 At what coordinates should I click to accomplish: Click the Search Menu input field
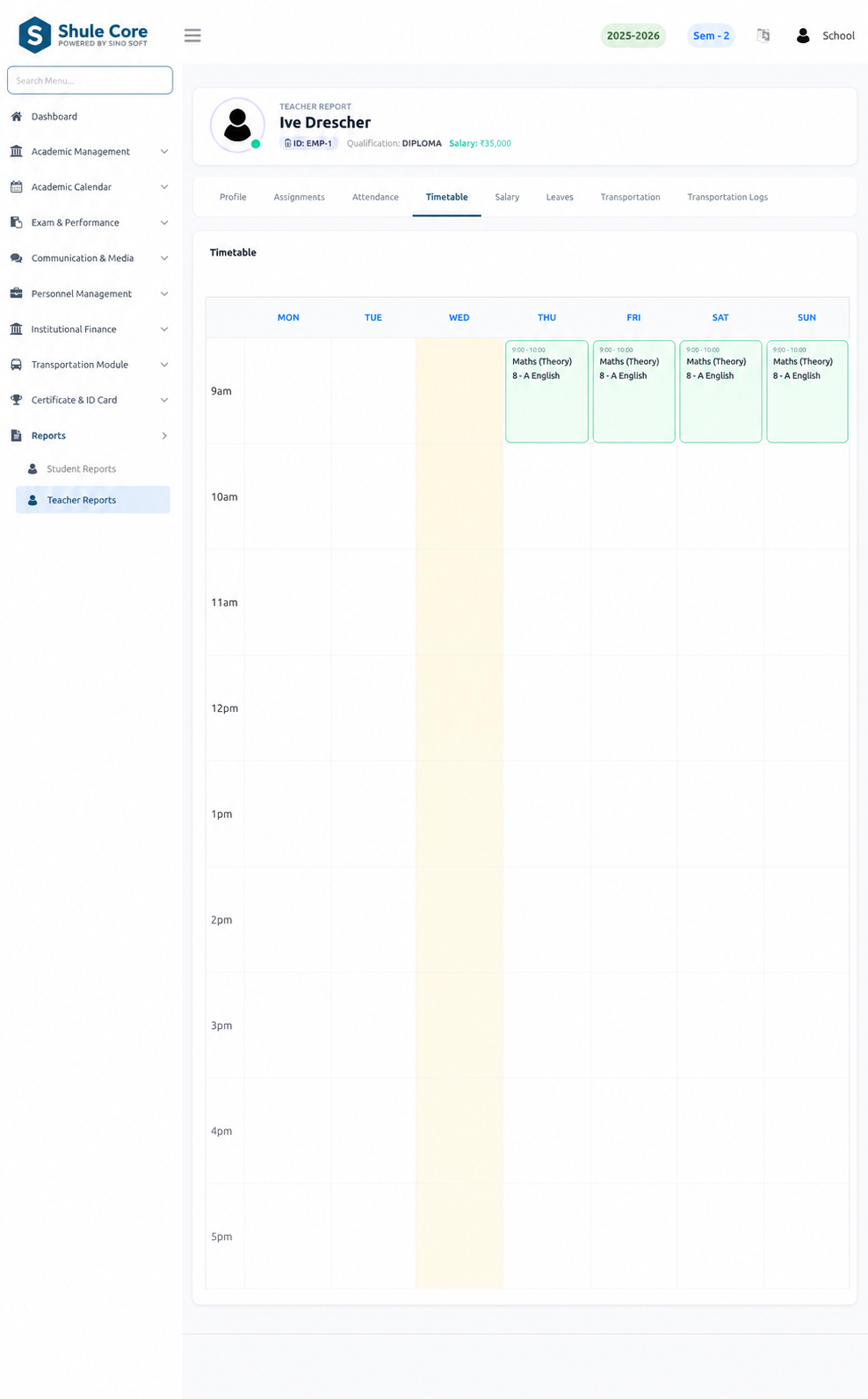pyautogui.click(x=90, y=80)
